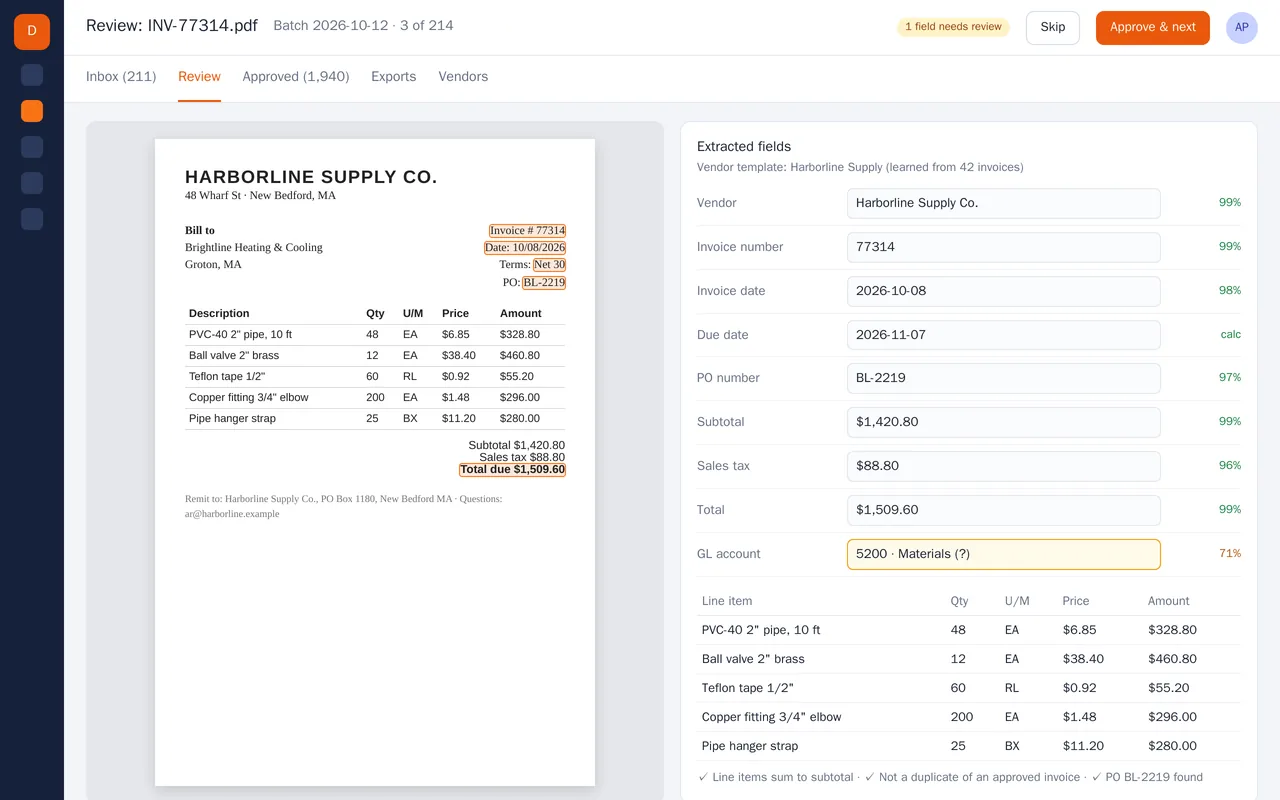Image resolution: width=1280 pixels, height=800 pixels.
Task: Click the 'Line item' column header
Action: (727, 601)
